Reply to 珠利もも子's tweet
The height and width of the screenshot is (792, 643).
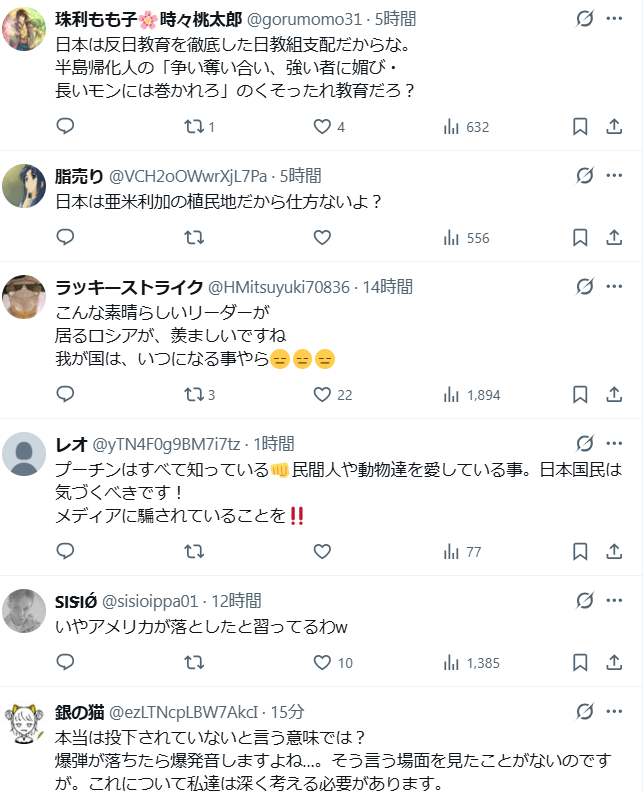coord(65,127)
